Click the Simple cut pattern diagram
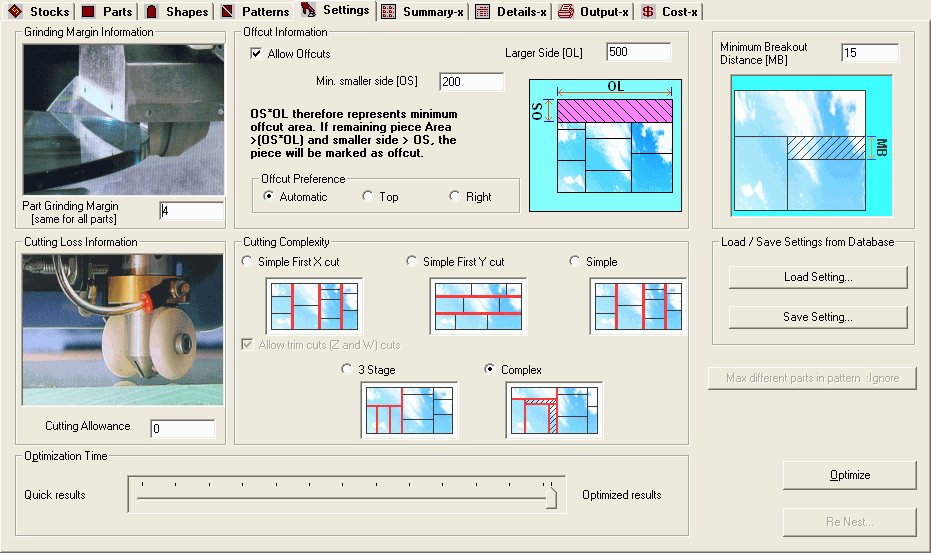The height and width of the screenshot is (553, 931). pyautogui.click(x=637, y=306)
